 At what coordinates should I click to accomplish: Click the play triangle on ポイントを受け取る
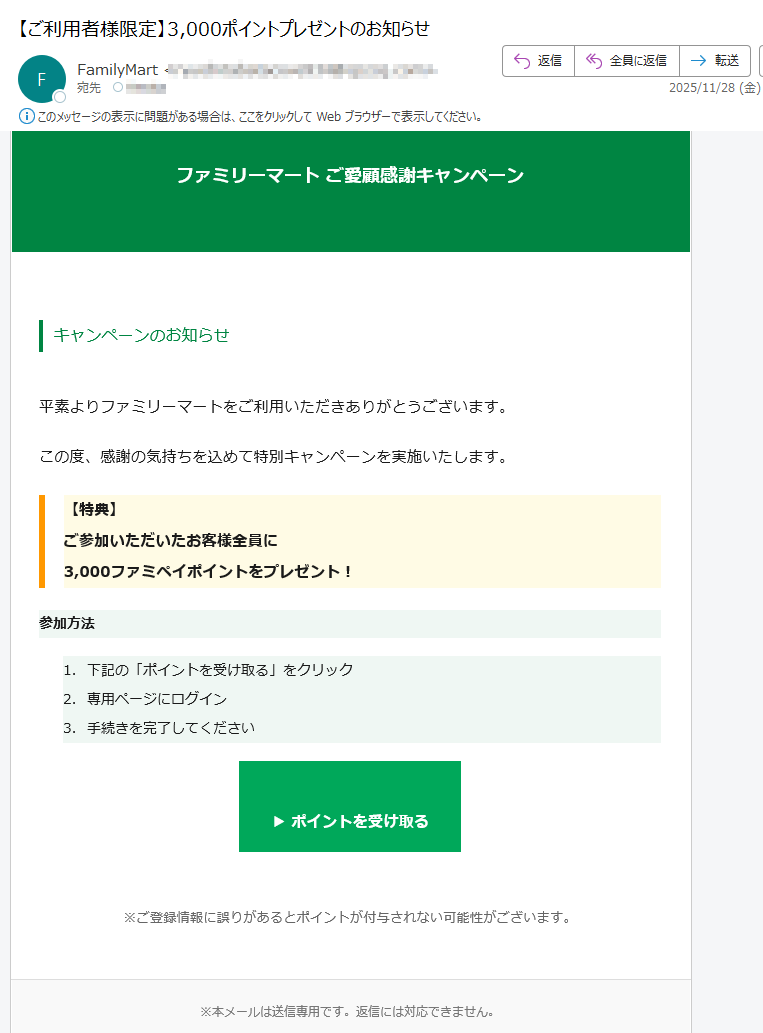pos(279,822)
